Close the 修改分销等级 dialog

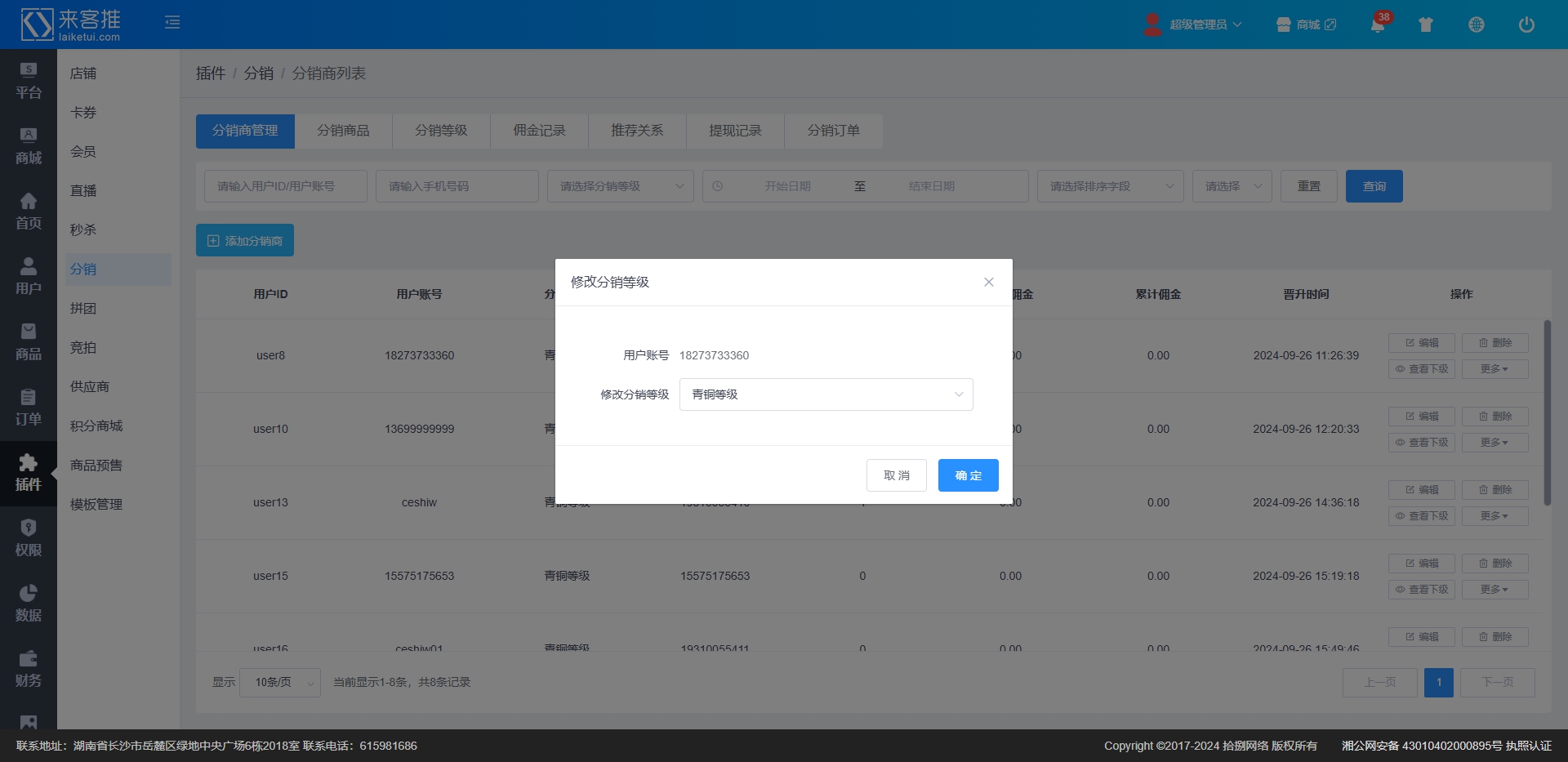pyautogui.click(x=988, y=282)
